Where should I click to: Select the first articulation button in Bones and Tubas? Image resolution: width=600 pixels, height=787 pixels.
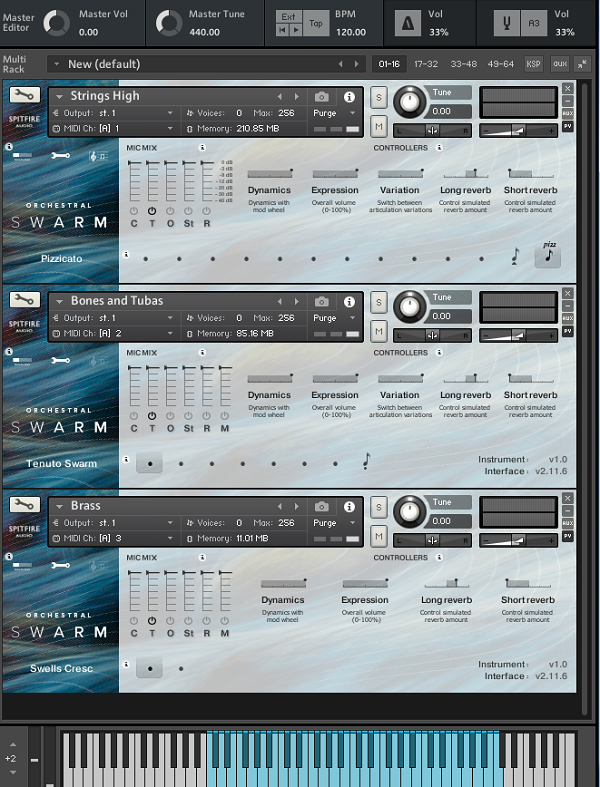coord(150,463)
